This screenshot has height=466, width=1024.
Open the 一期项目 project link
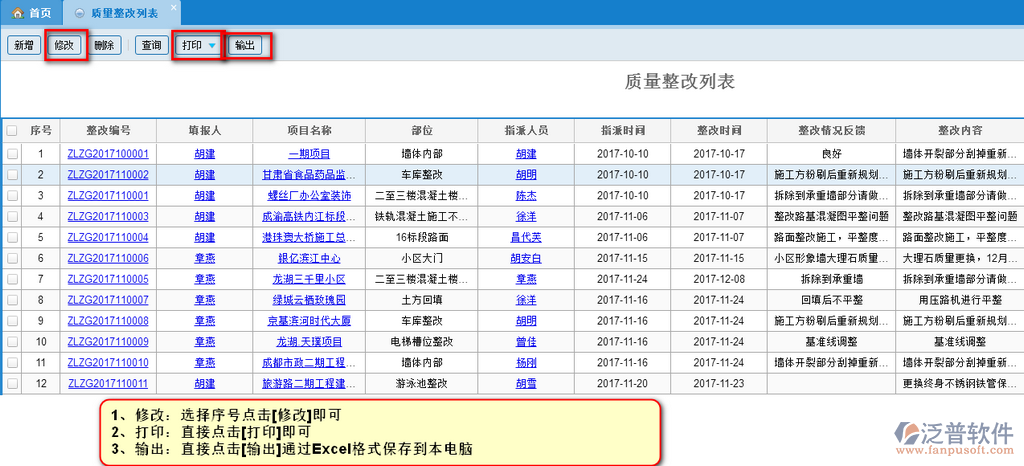click(x=309, y=154)
